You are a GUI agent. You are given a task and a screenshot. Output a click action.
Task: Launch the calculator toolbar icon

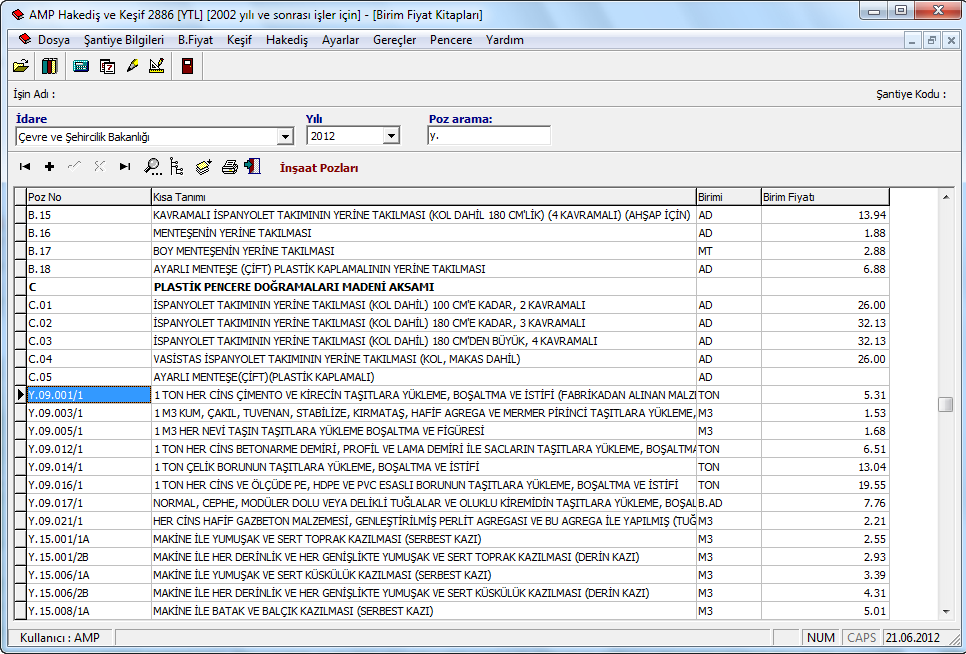point(81,66)
